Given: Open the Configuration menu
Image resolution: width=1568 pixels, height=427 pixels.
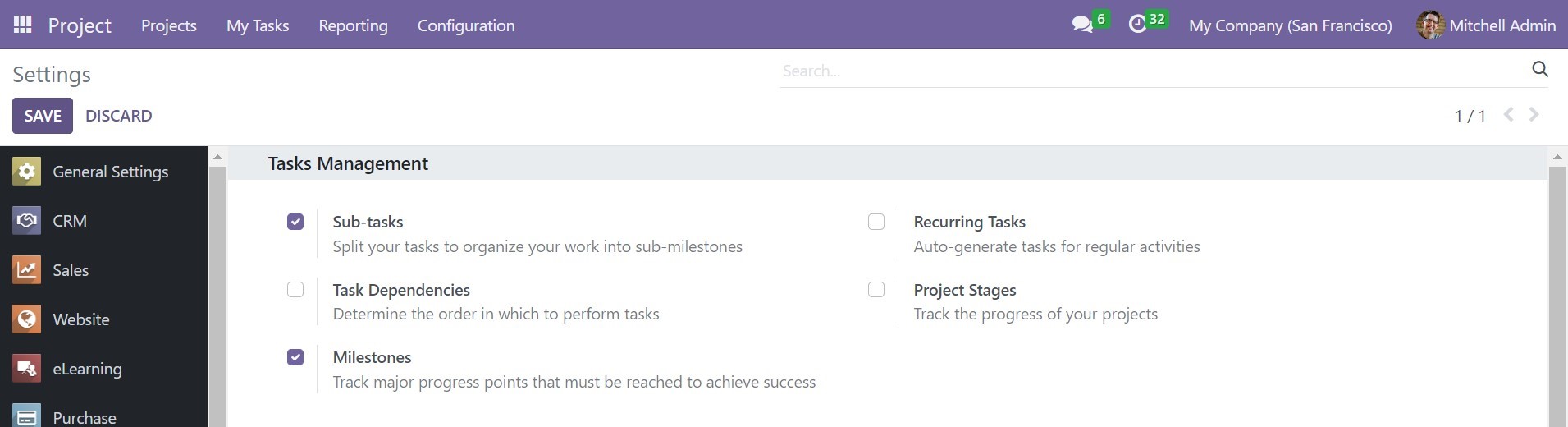Looking at the screenshot, I should [x=466, y=25].
